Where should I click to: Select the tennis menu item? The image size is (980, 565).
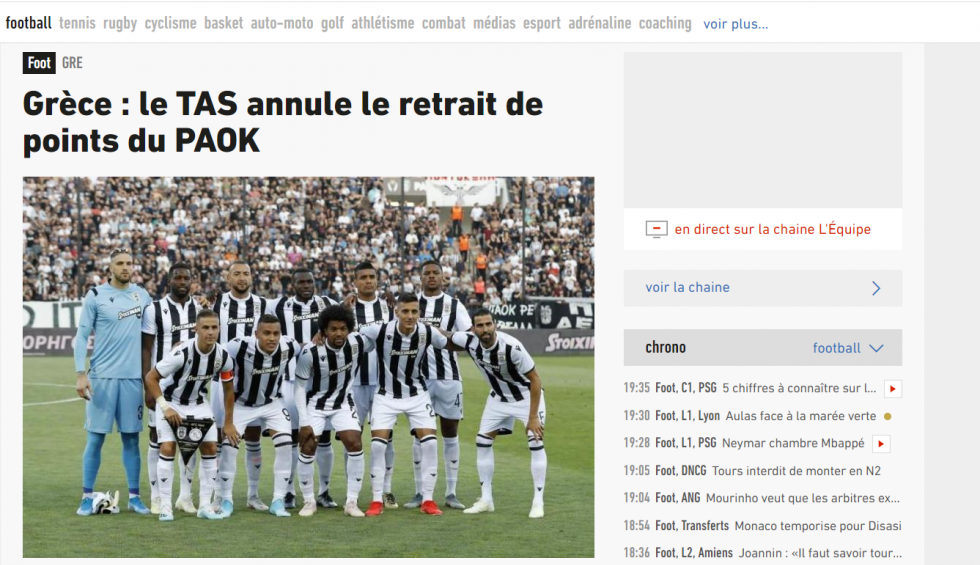tap(78, 23)
